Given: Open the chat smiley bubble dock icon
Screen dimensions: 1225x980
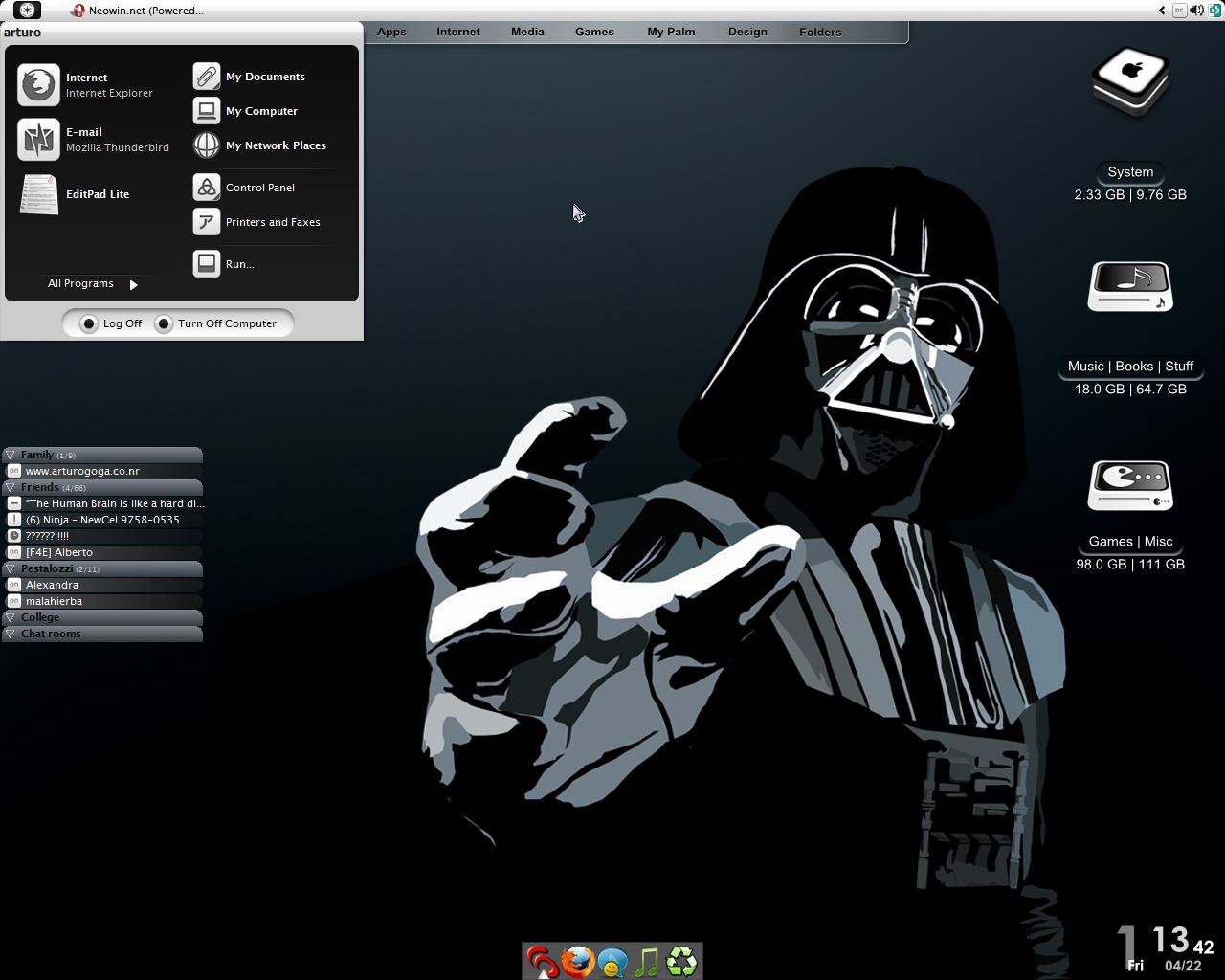Looking at the screenshot, I should coord(612,962).
